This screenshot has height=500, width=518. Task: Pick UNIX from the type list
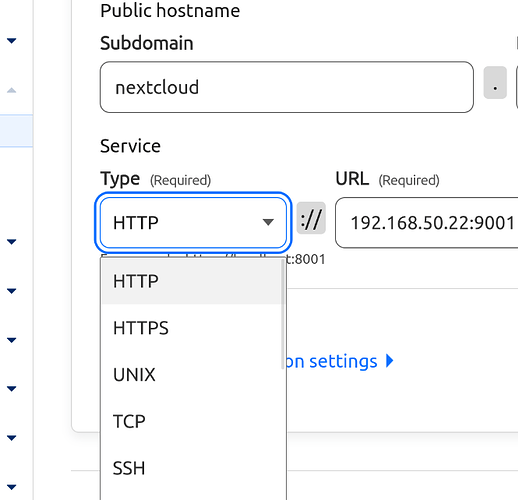pyautogui.click(x=192, y=374)
